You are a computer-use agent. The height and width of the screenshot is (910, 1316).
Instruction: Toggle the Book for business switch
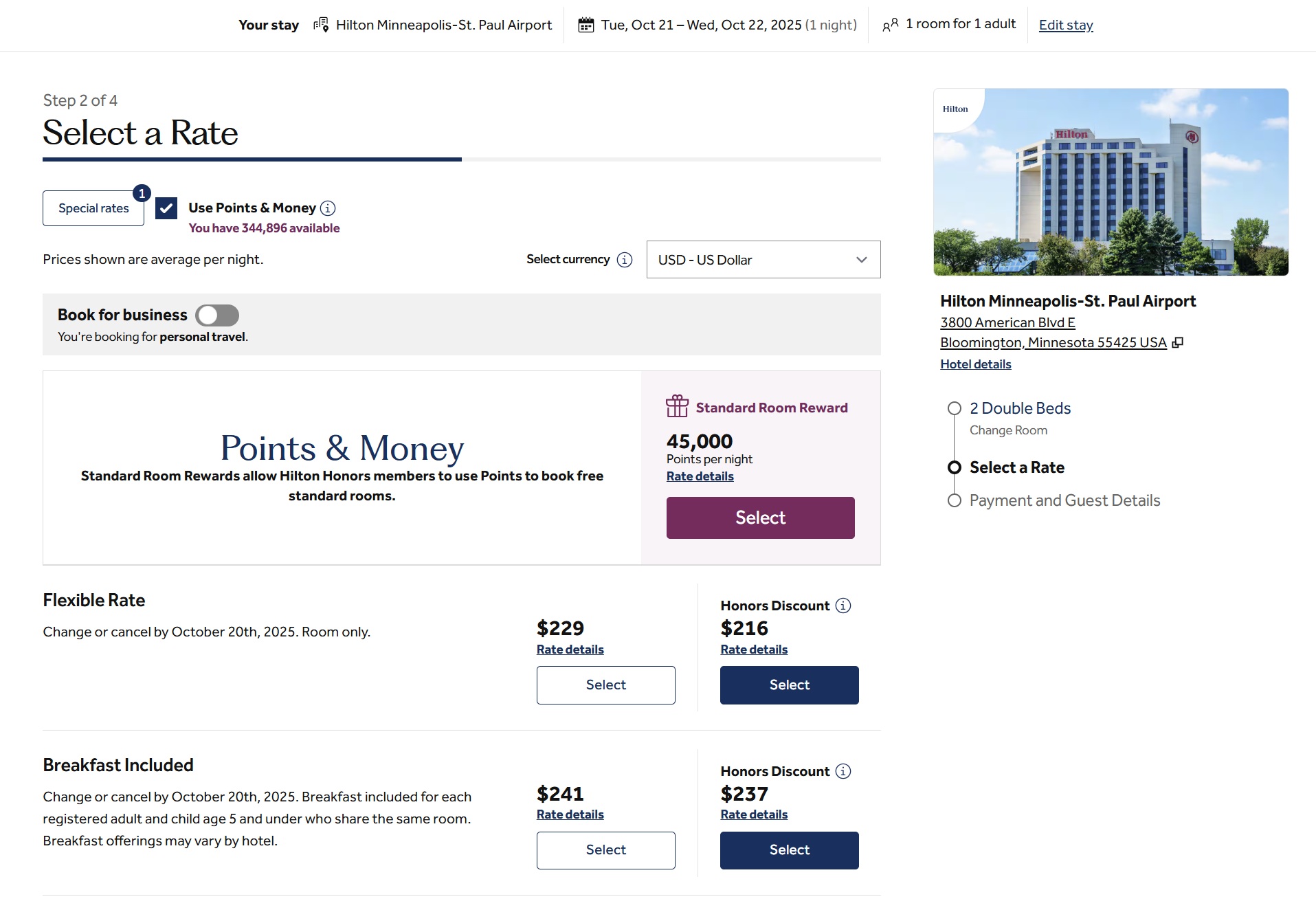217,315
